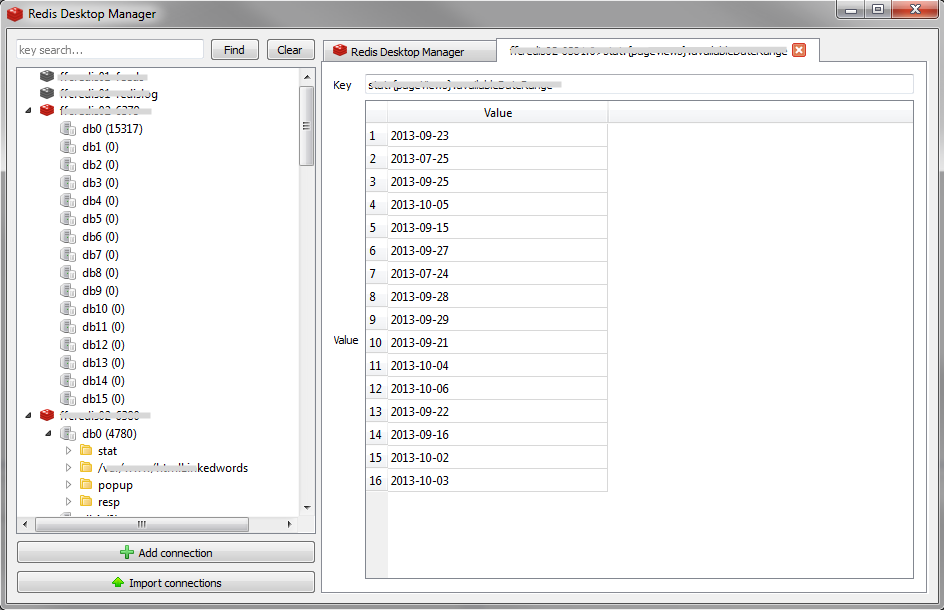This screenshot has width=944, height=610.
Task: Close the key tab with red X
Action: [799, 50]
